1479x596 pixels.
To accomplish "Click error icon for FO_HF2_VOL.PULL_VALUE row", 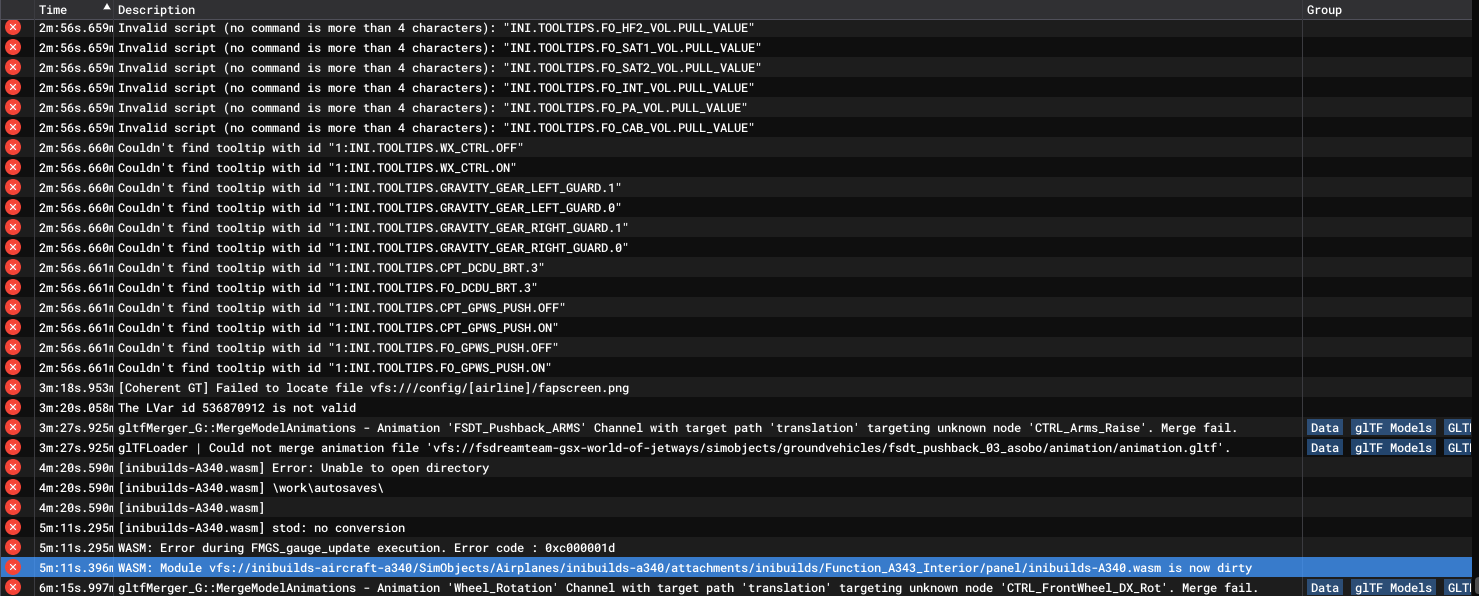I will pyautogui.click(x=13, y=28).
